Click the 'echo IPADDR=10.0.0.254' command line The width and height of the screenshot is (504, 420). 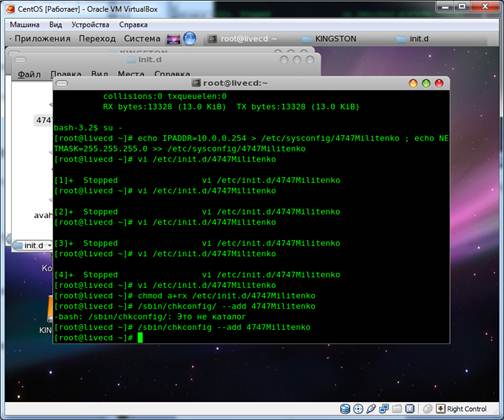click(x=251, y=138)
